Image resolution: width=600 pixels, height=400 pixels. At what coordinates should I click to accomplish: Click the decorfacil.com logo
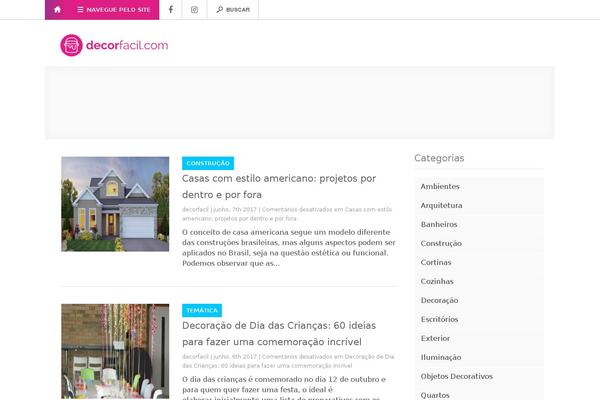pos(114,45)
